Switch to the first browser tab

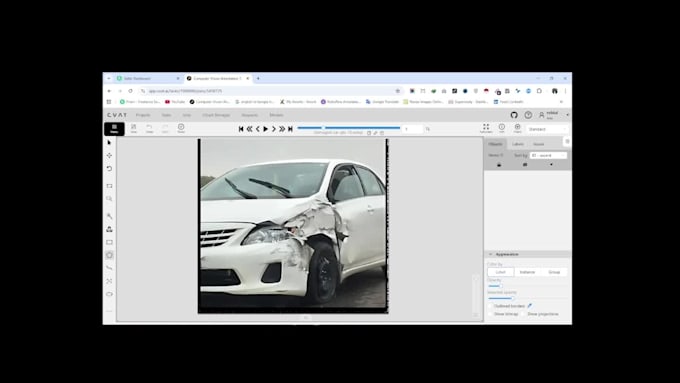pyautogui.click(x=148, y=79)
